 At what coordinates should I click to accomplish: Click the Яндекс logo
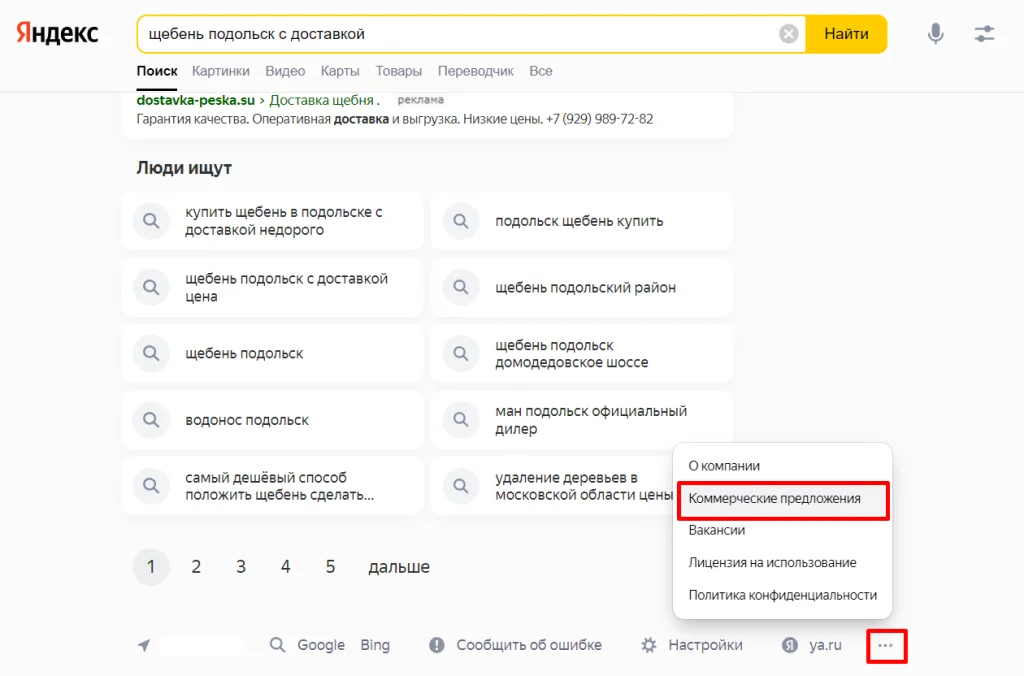tap(55, 33)
